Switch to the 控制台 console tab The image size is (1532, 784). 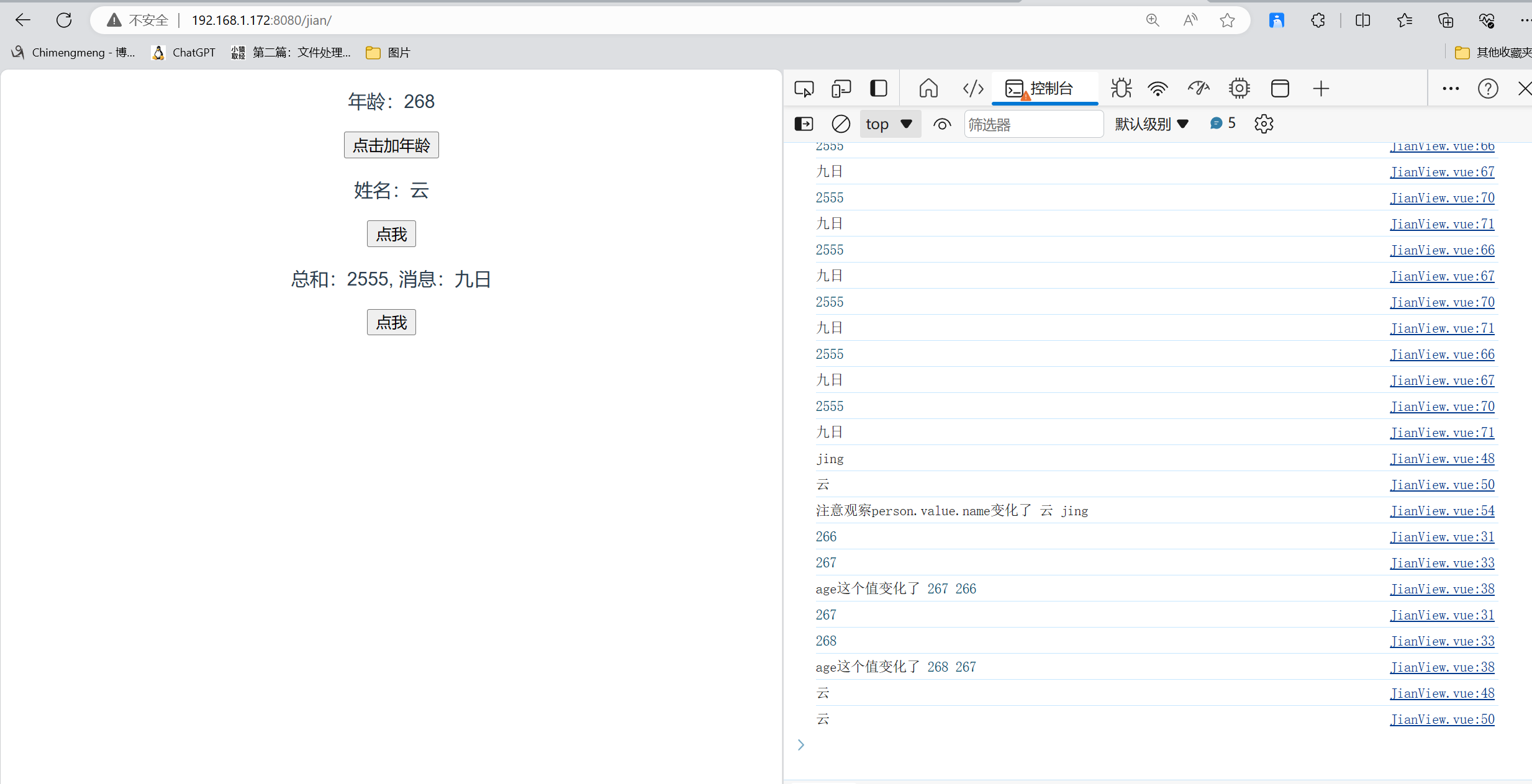tap(1045, 89)
